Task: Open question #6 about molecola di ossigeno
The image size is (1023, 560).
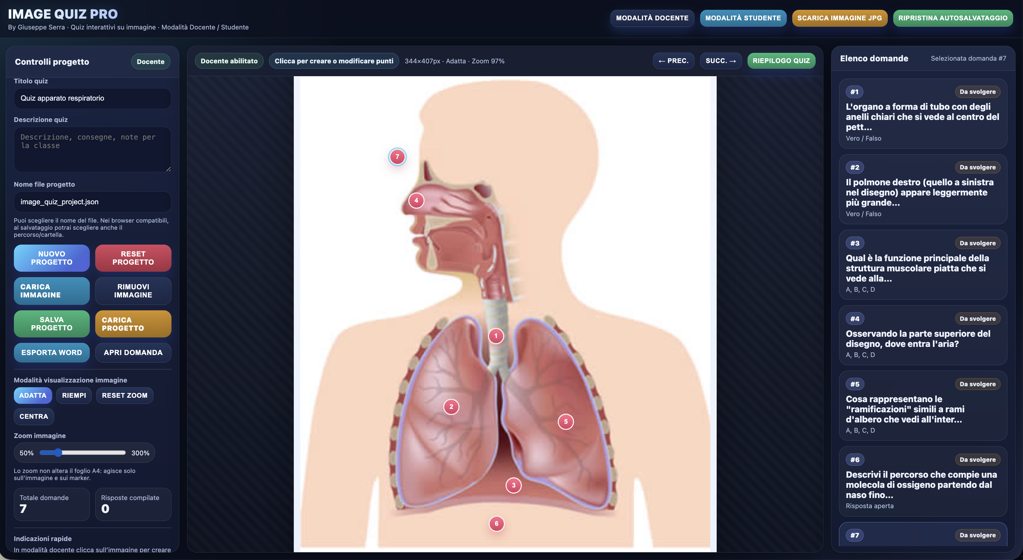Action: (x=923, y=482)
